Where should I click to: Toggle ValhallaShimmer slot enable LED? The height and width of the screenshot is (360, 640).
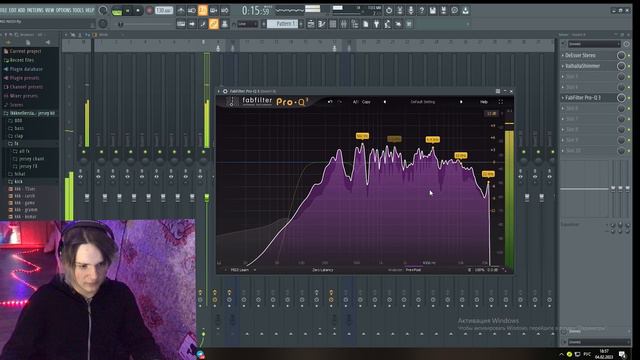pos(629,66)
